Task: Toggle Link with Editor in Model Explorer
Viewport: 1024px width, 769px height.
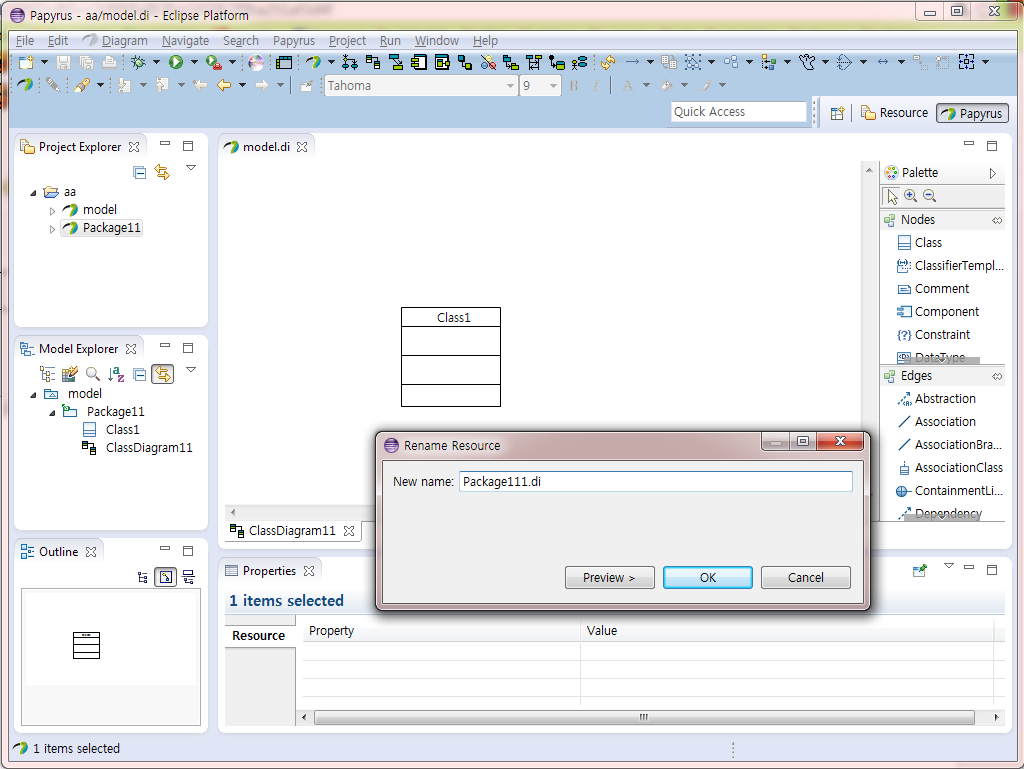Action: pos(163,374)
